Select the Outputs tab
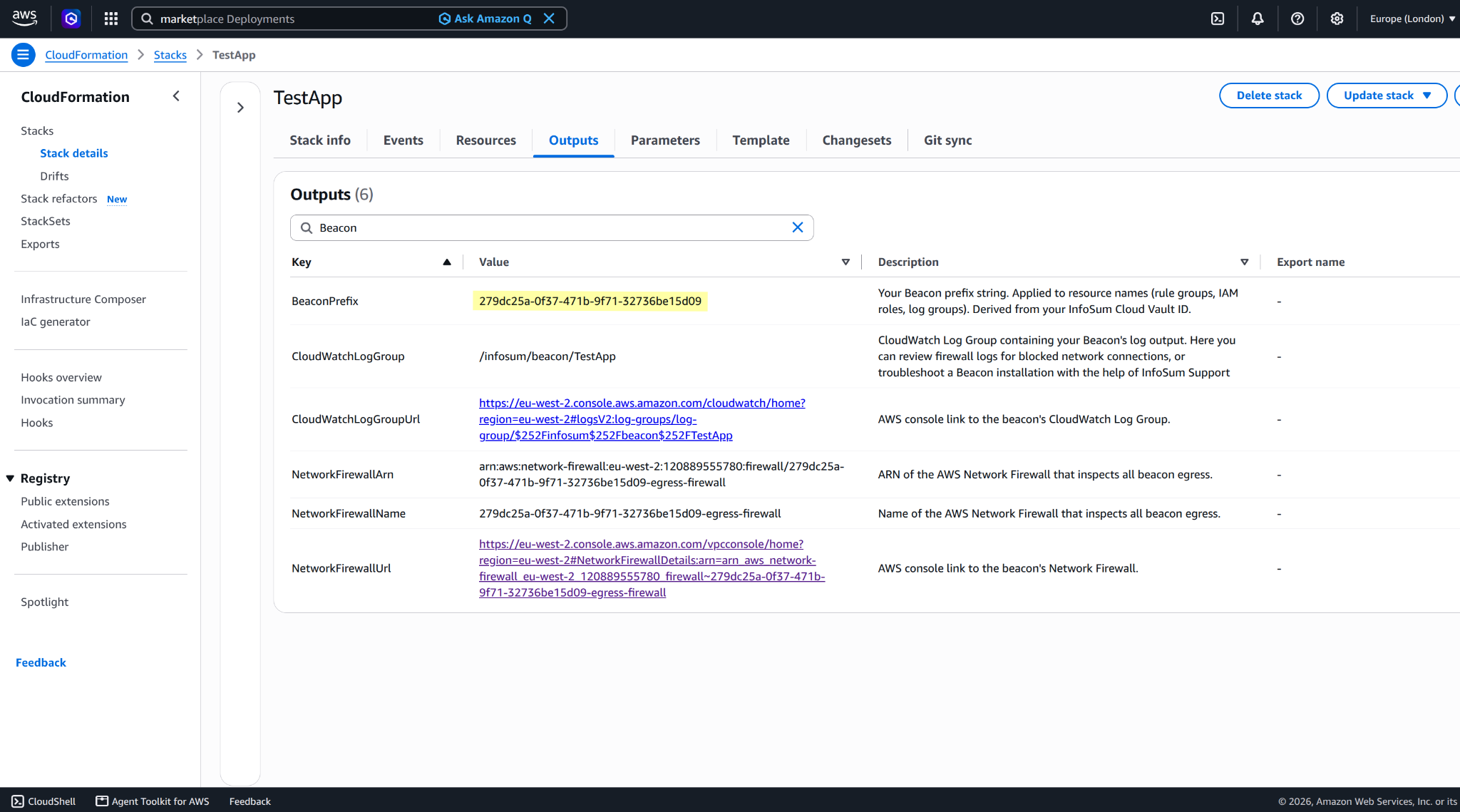1460x812 pixels. tap(574, 140)
